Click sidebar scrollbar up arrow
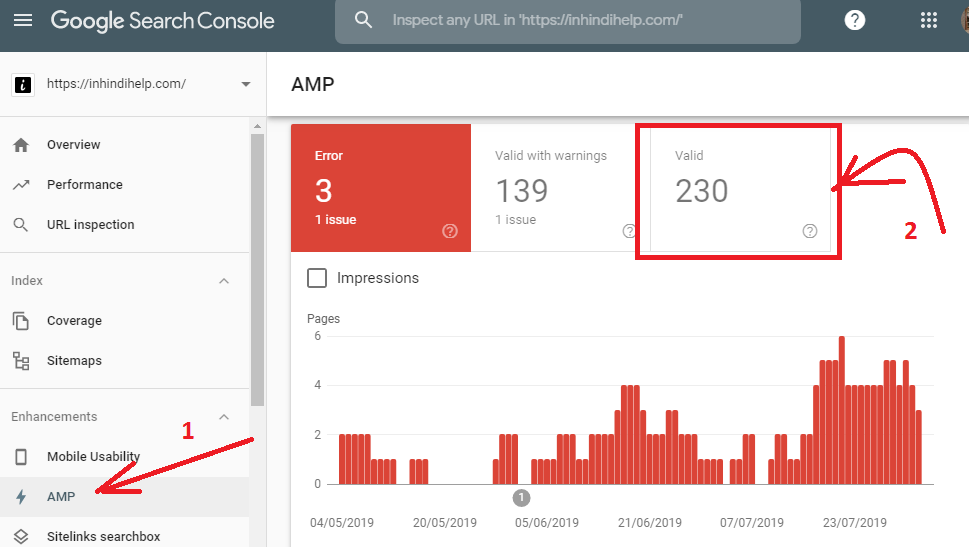 tap(257, 127)
